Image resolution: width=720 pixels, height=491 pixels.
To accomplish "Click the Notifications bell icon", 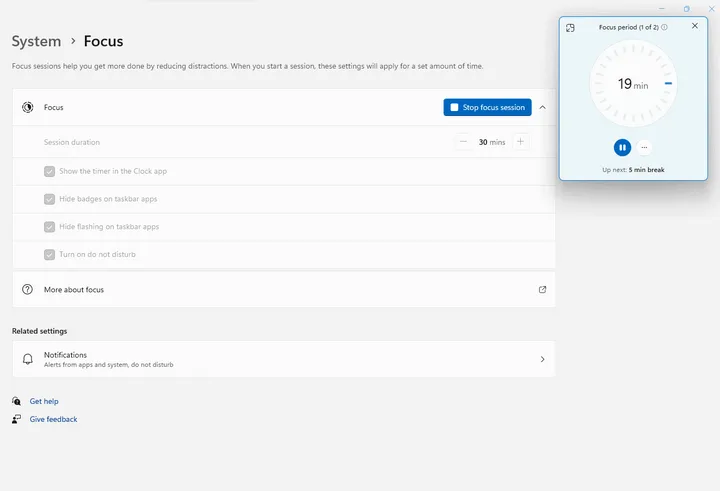I will pyautogui.click(x=28, y=359).
